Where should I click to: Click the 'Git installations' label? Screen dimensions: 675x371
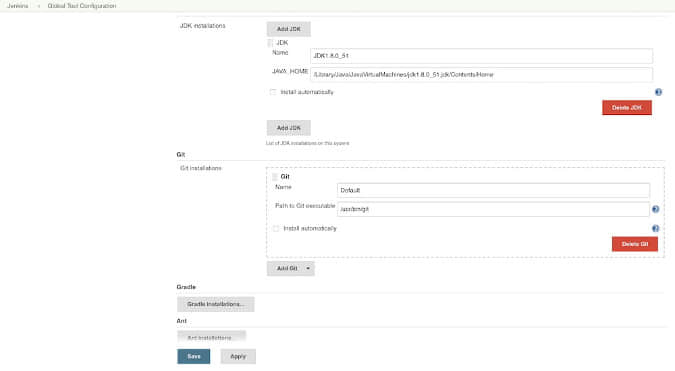[x=201, y=168]
